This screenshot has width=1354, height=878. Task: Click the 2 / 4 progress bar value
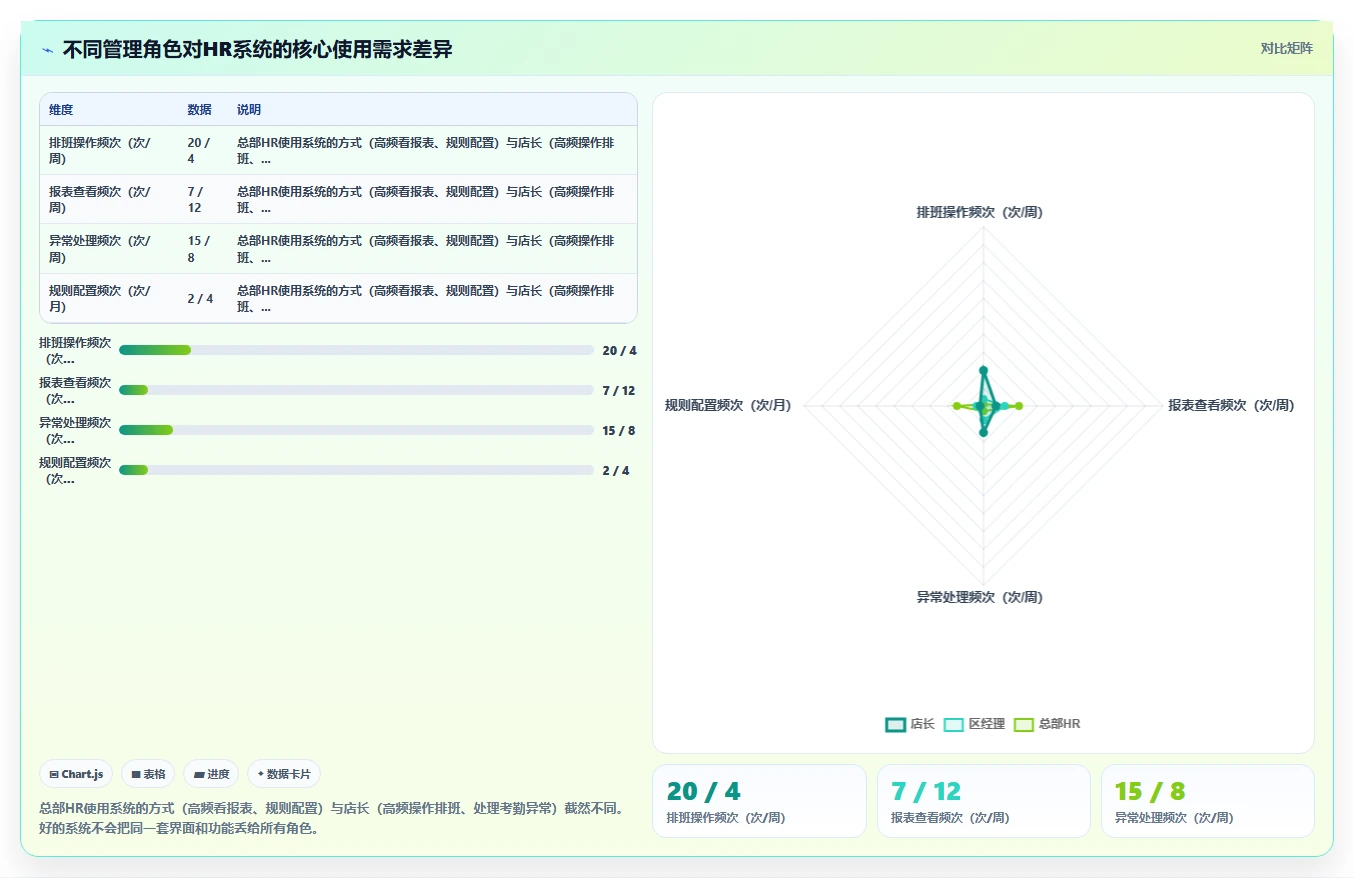click(616, 471)
